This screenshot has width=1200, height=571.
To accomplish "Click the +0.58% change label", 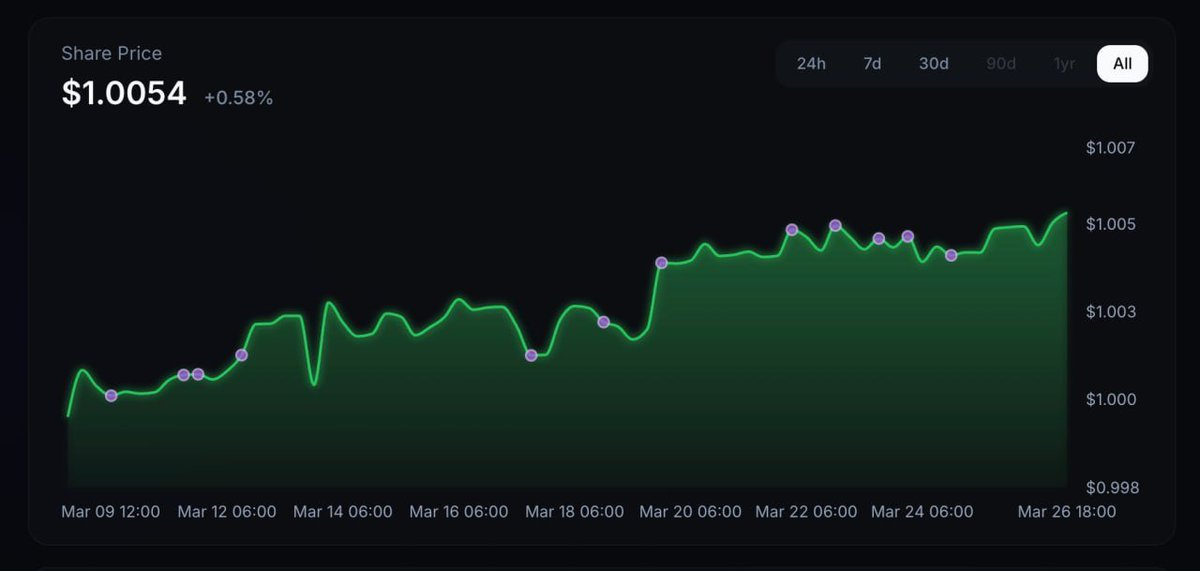I will click(238, 98).
